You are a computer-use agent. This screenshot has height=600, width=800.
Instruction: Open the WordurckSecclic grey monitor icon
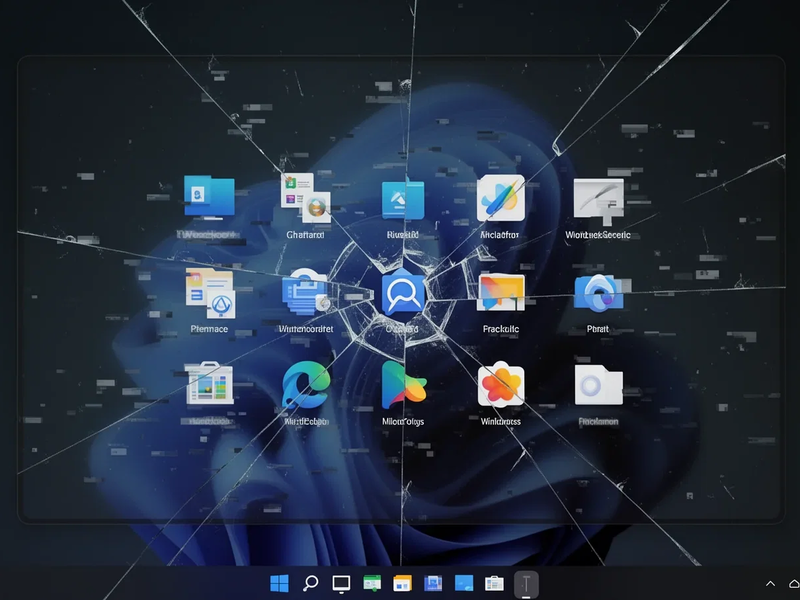click(598, 201)
